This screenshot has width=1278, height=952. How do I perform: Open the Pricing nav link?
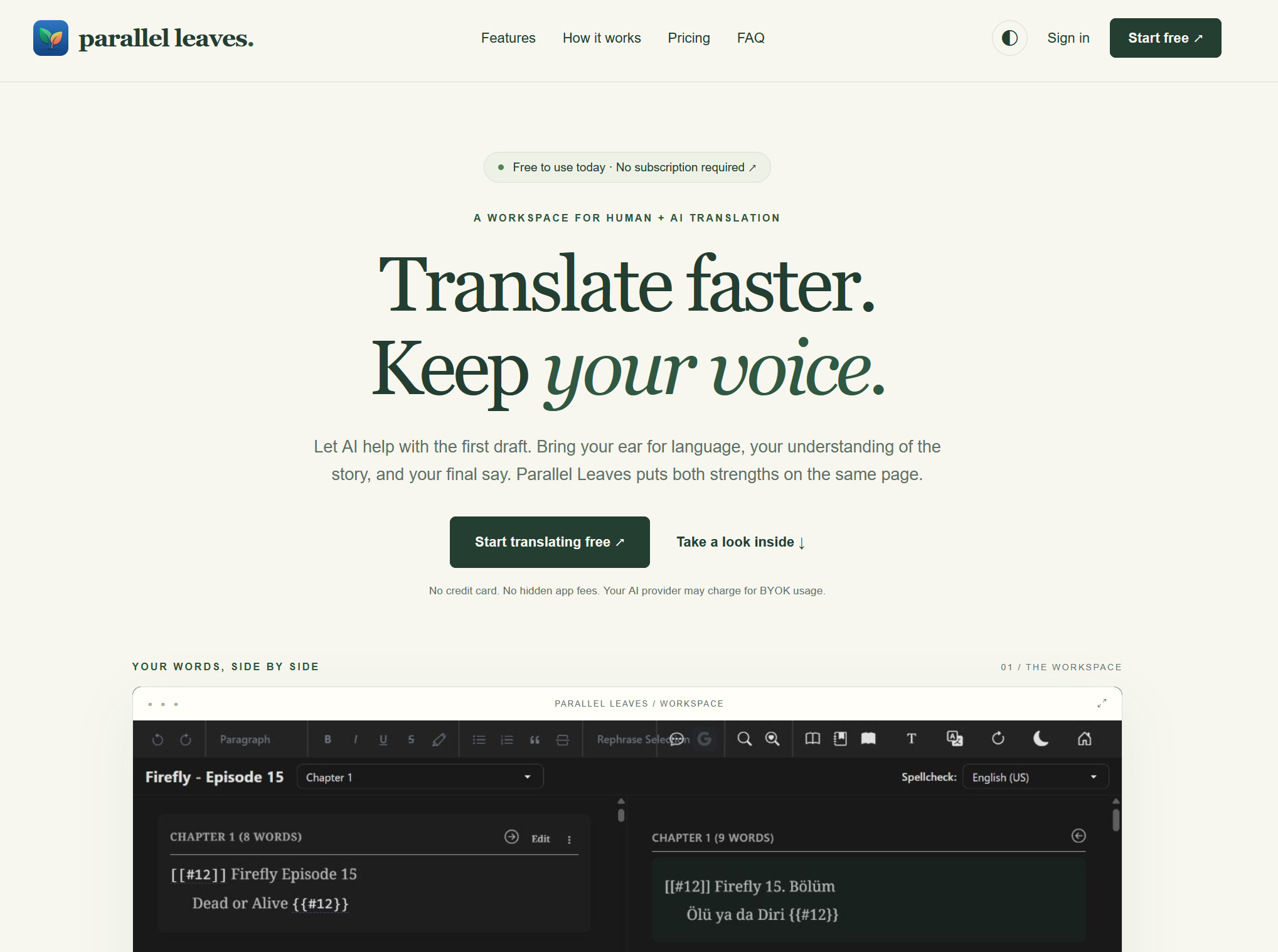coord(689,38)
